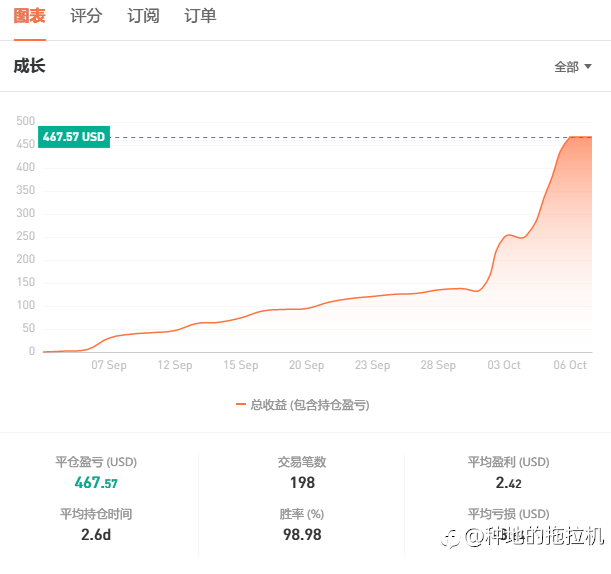Click the 07 Sep axis date

click(109, 365)
